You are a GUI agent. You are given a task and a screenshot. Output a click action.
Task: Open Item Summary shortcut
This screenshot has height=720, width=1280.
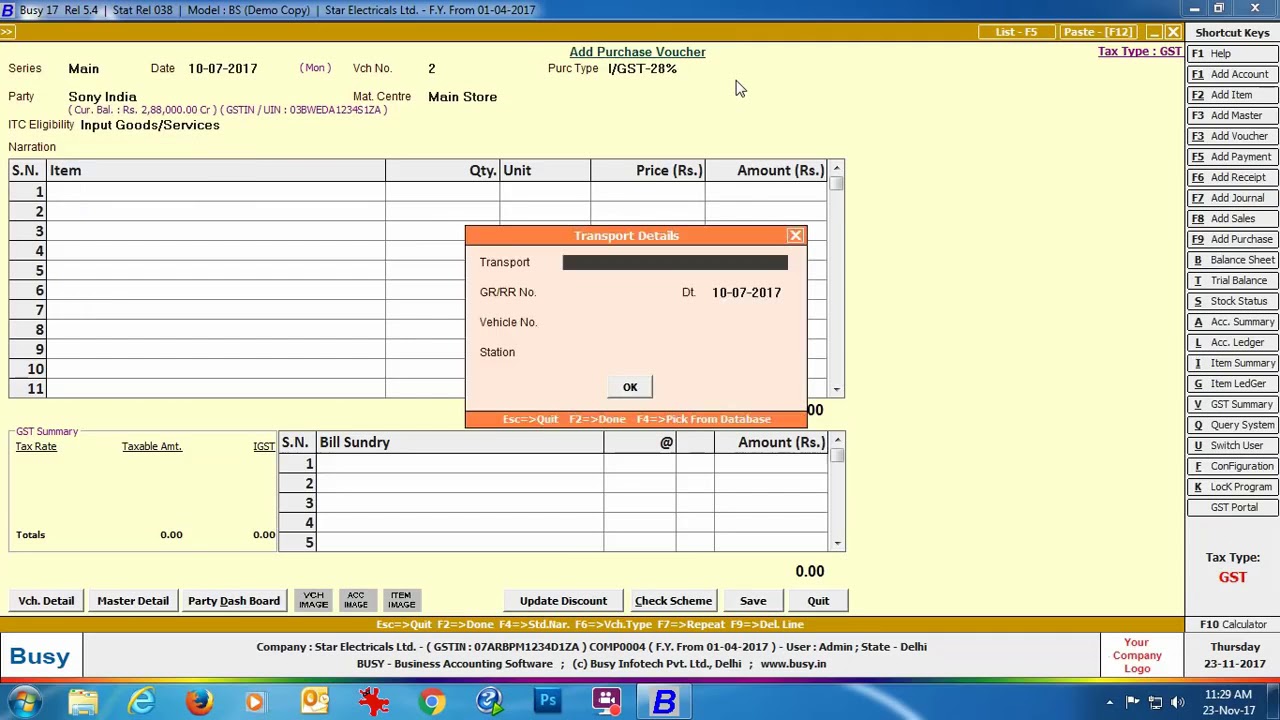click(x=1232, y=363)
